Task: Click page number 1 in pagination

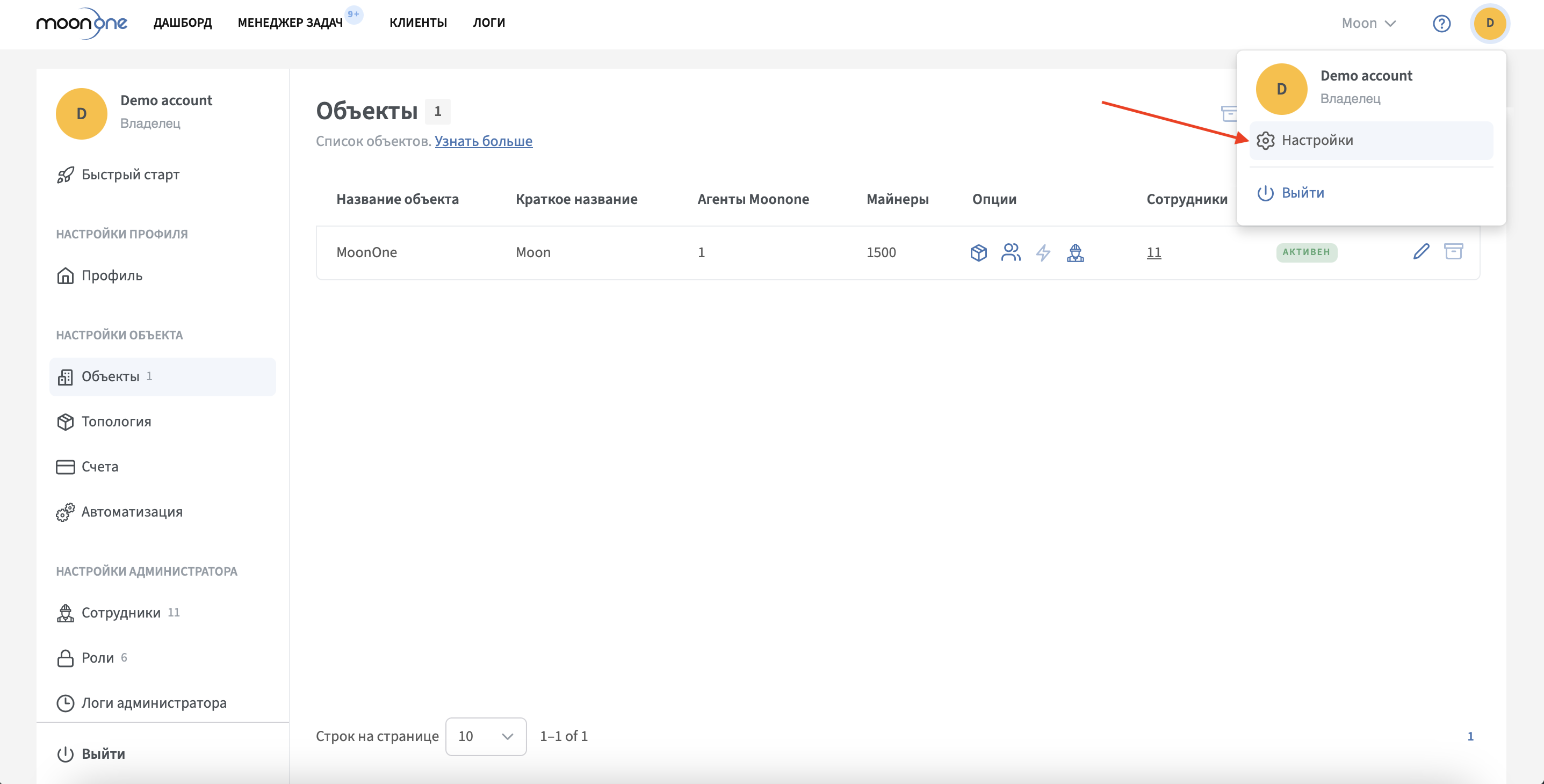Action: coord(1470,736)
